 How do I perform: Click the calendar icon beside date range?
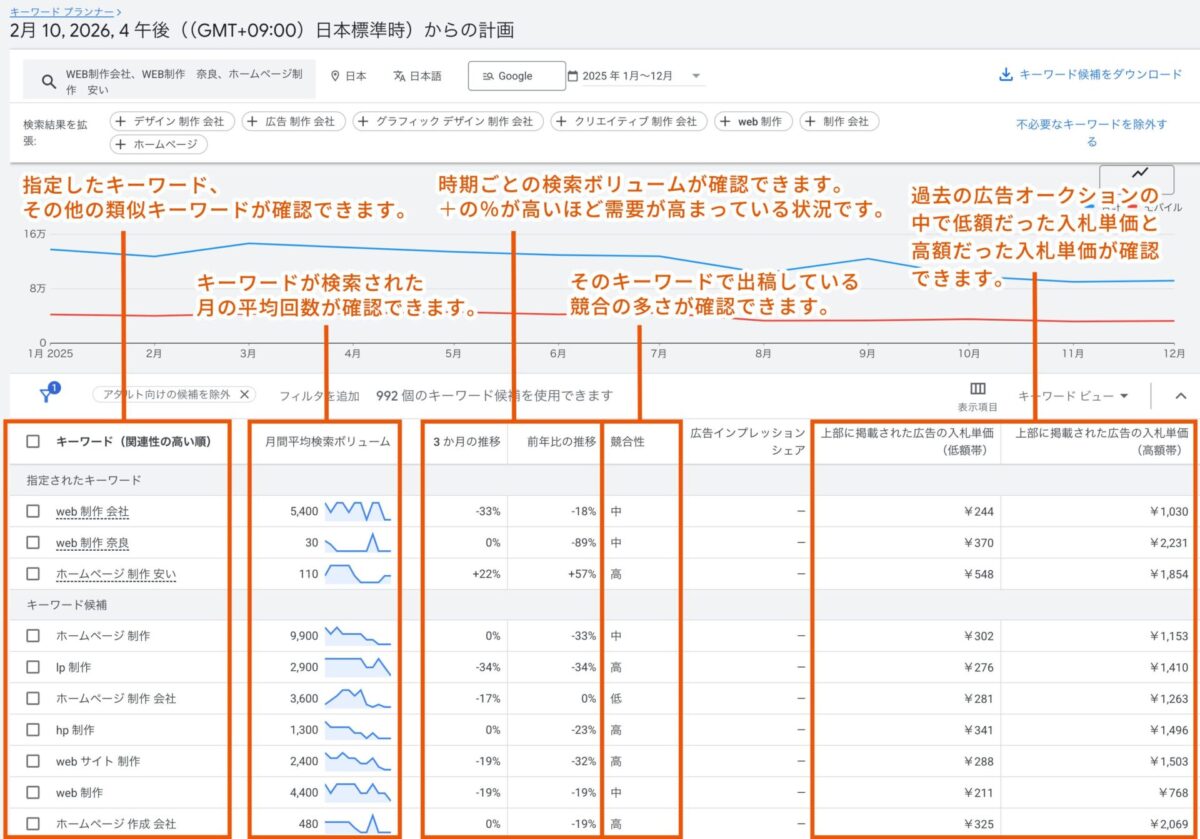[573, 76]
